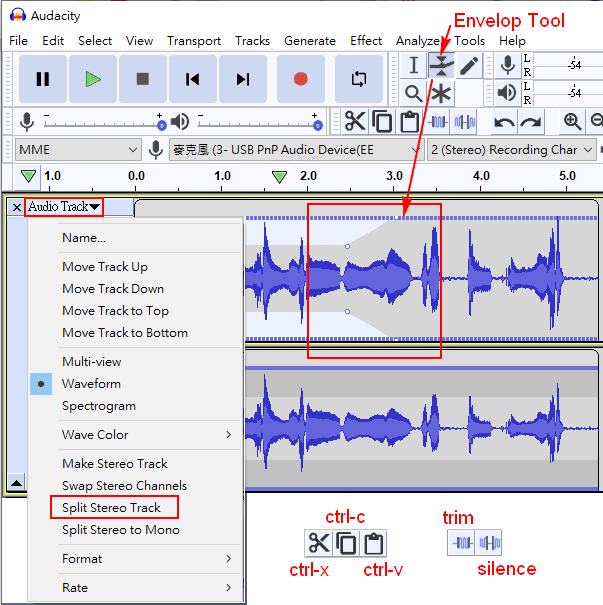Choose Split Stereo Track from menu
Screen dimensions: 603x605
pyautogui.click(x=111, y=508)
